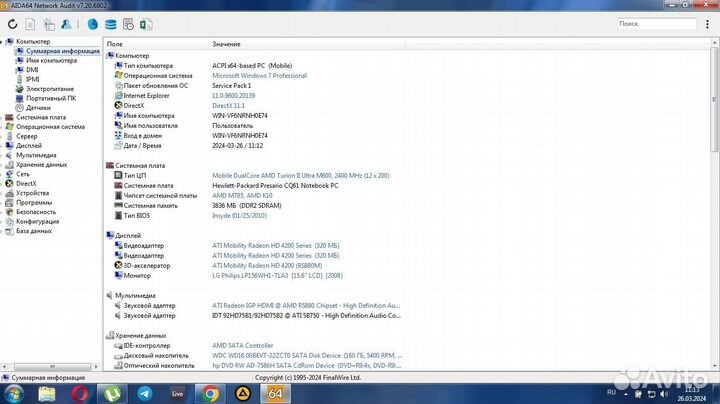Click the LG Philips LP156WH1-TLA3 monitor link

(277, 275)
